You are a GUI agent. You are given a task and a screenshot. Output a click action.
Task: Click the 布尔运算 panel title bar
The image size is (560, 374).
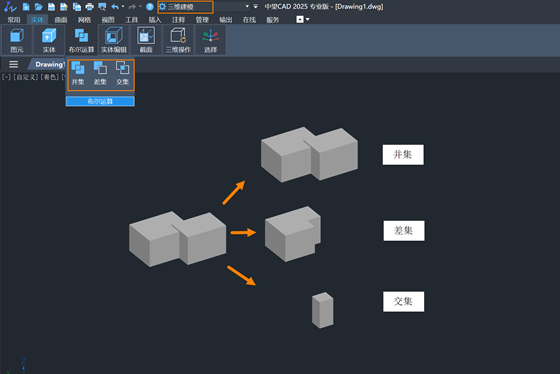point(100,101)
